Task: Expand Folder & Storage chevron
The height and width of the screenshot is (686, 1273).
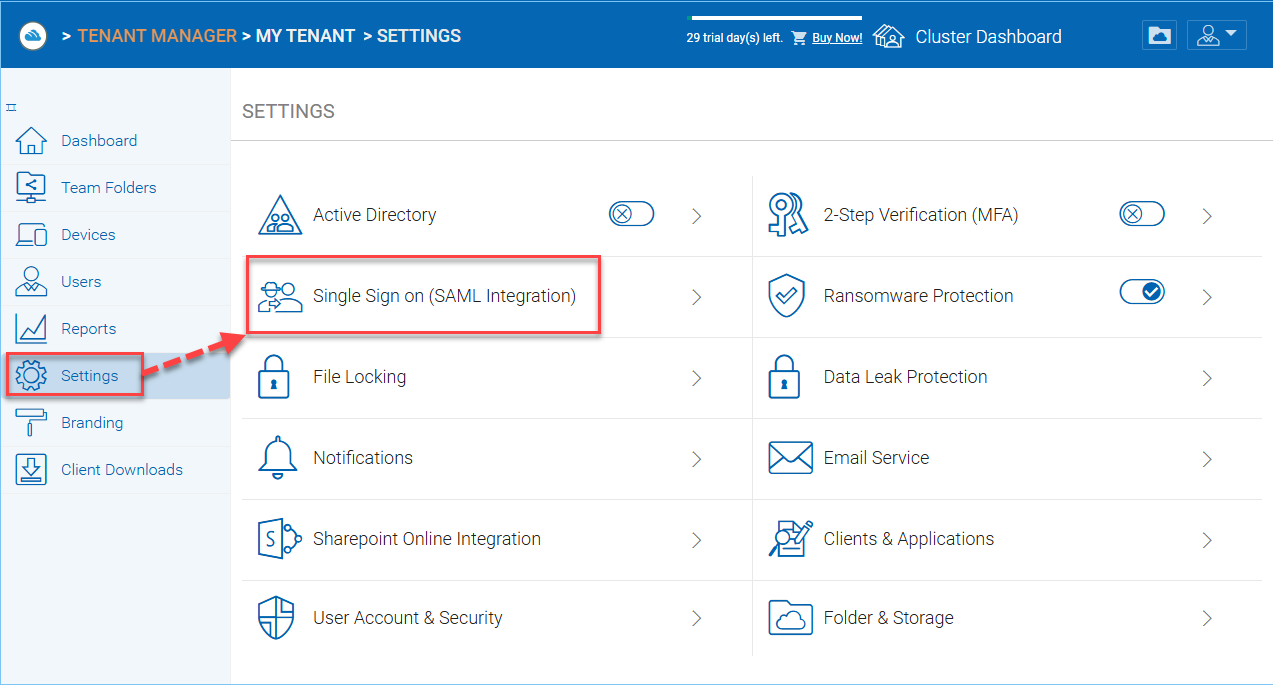Action: [1207, 619]
